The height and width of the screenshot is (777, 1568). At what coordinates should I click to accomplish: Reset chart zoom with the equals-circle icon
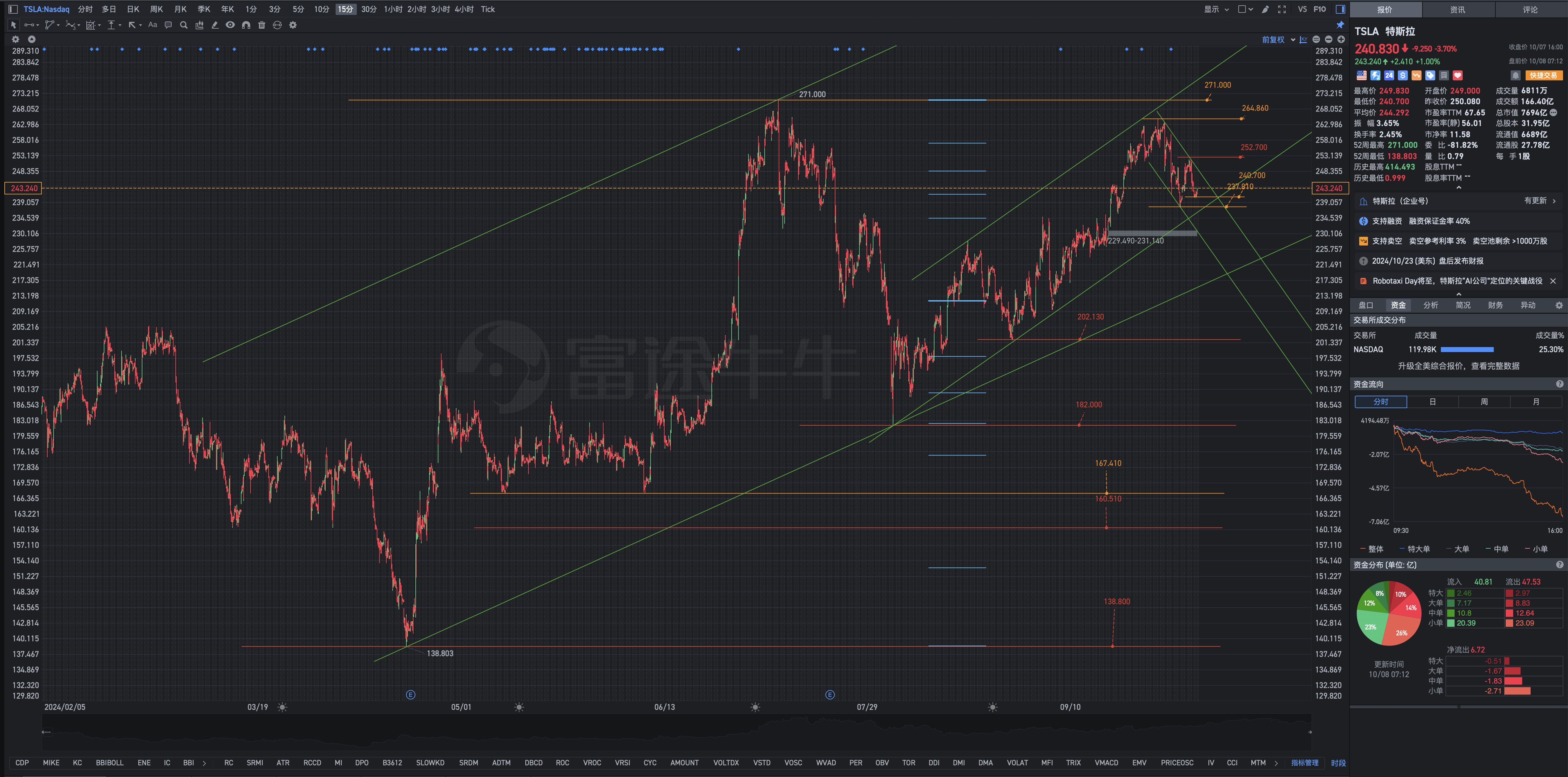pos(1316,40)
